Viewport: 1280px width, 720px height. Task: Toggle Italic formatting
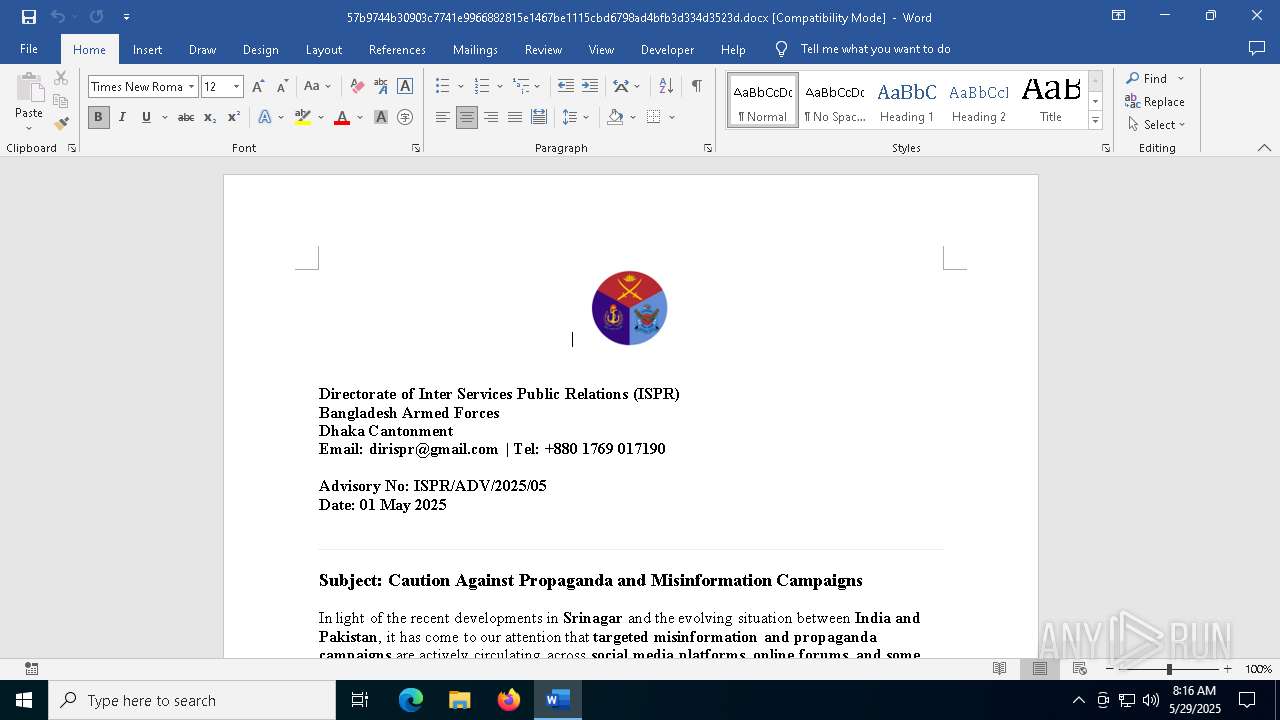coord(122,117)
